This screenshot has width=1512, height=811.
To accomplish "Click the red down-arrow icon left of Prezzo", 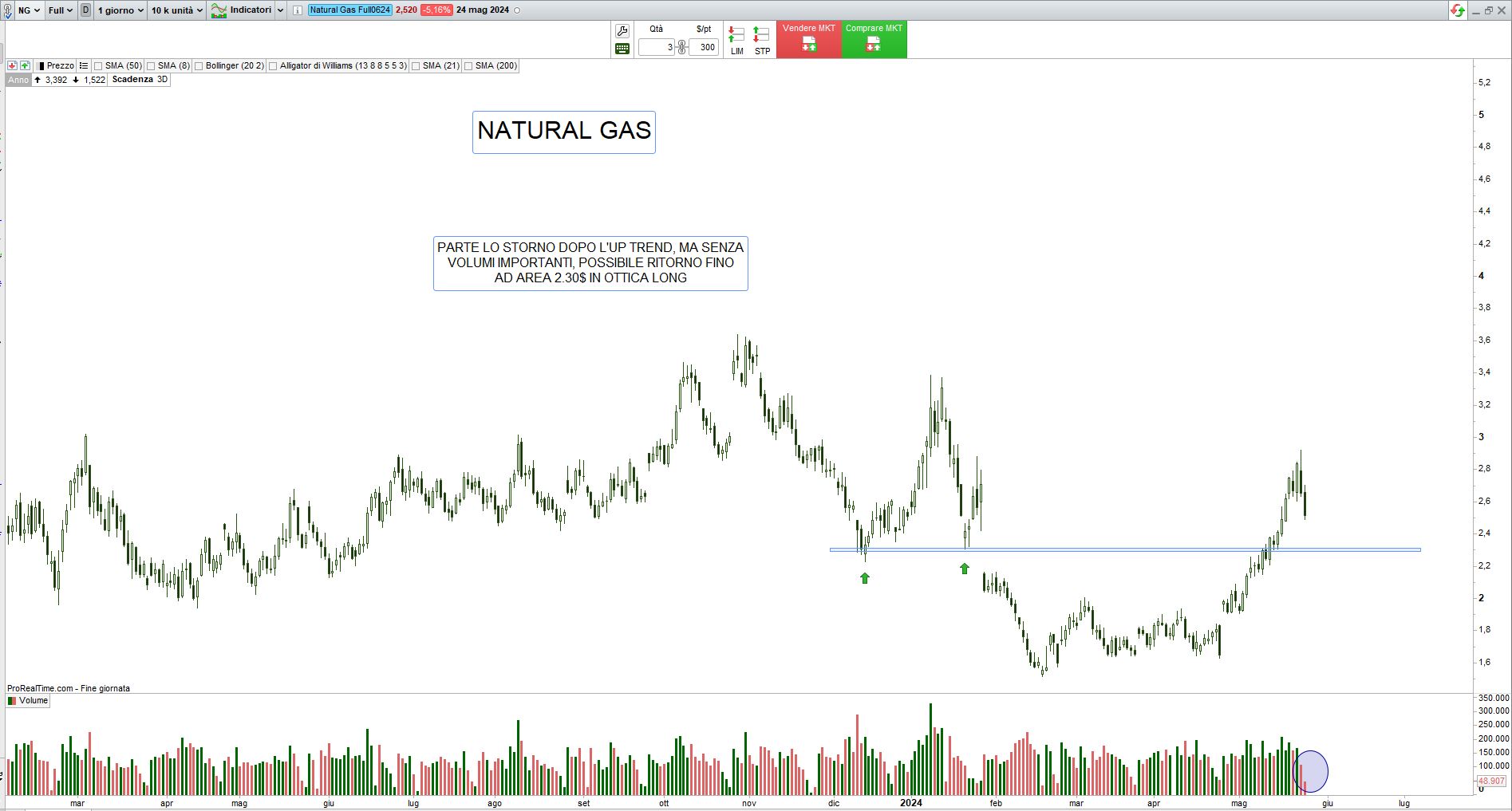I will point(12,65).
